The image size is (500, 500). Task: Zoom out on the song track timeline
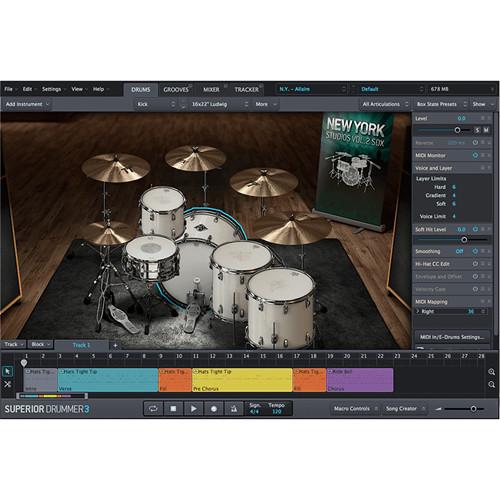(491, 385)
